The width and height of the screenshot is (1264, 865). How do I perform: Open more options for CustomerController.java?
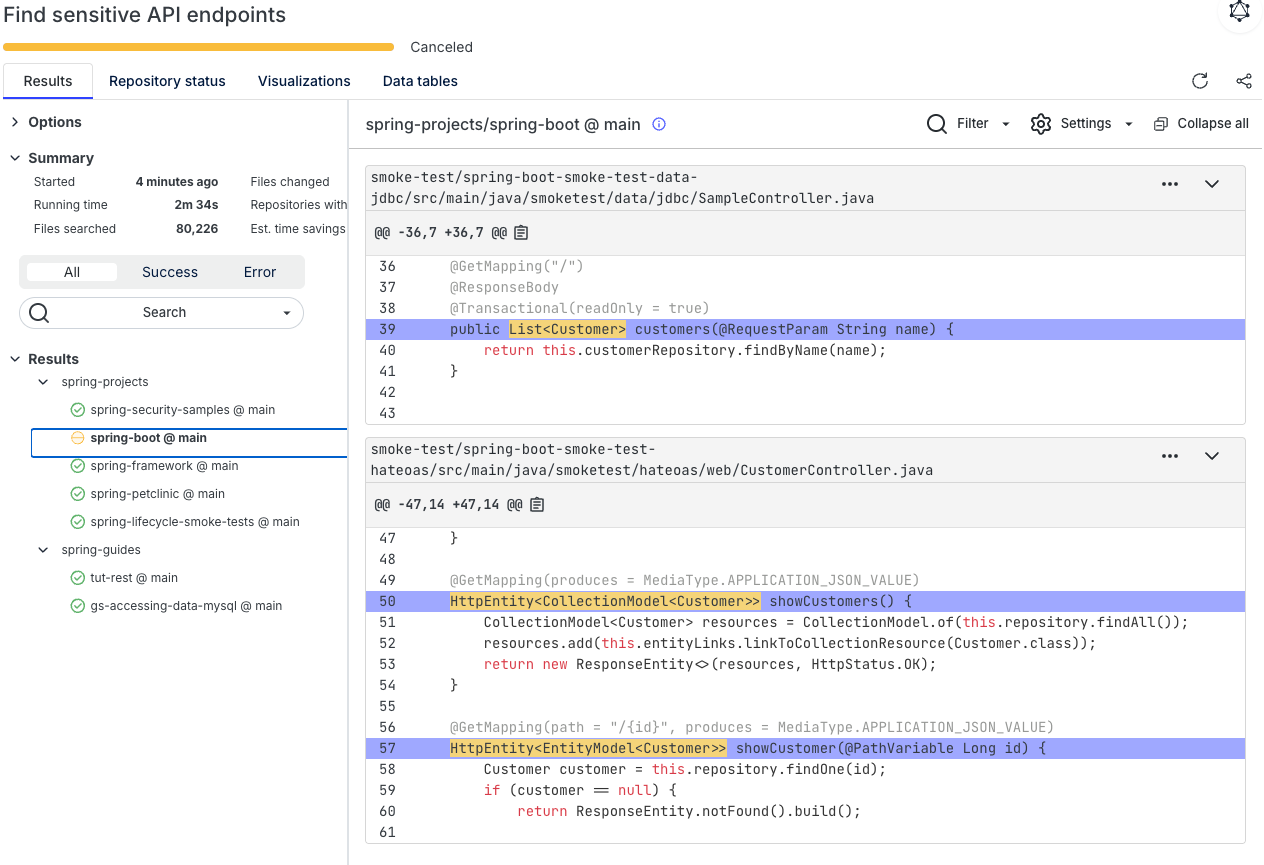click(1170, 456)
